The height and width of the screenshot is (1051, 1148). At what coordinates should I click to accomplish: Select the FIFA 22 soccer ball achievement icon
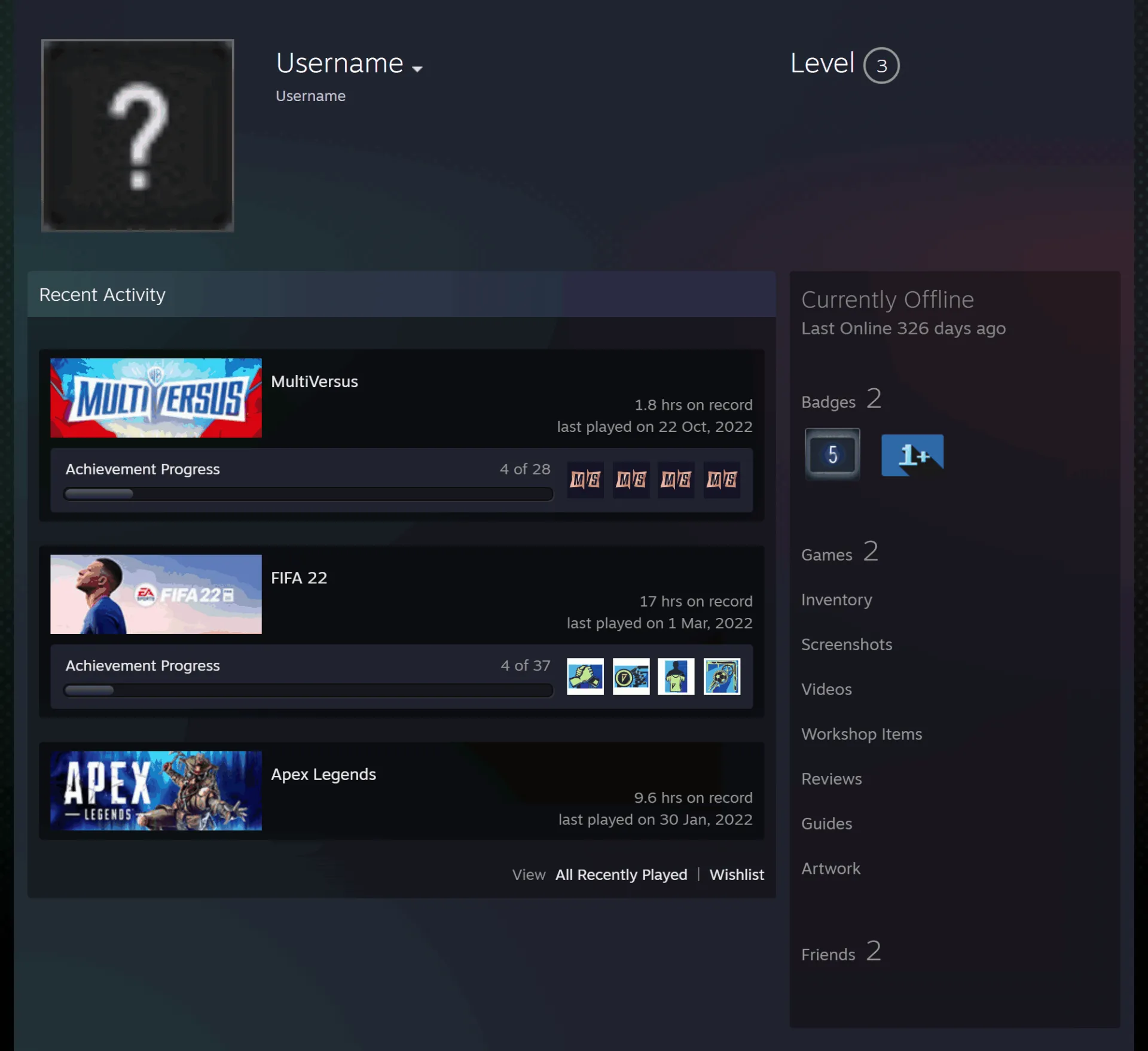722,676
